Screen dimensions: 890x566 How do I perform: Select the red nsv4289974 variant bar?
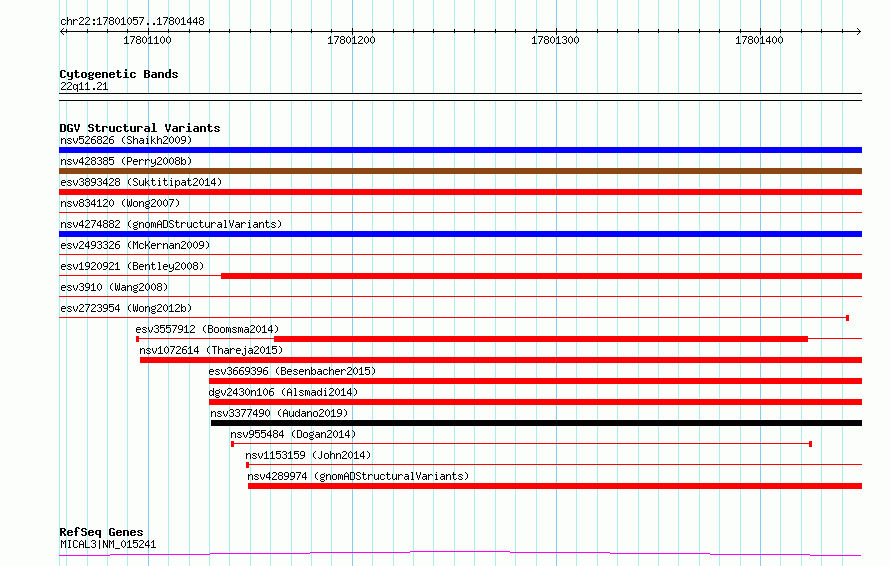555,487
